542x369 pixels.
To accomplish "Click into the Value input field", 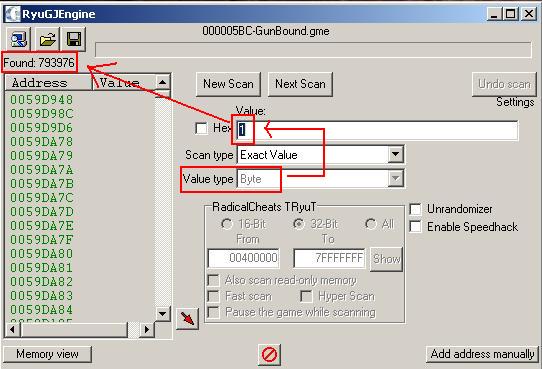I will click(x=377, y=130).
